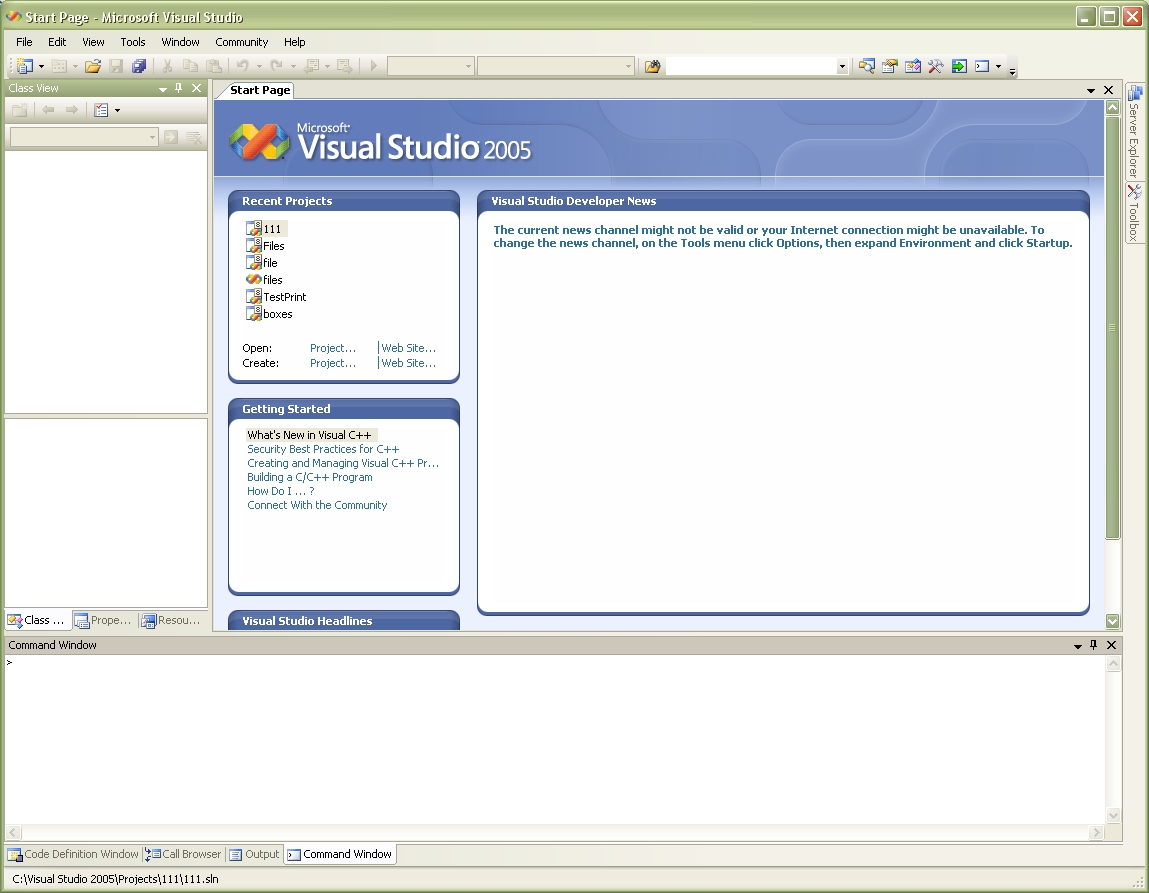Open the Command Window position dropdown arrow
1149x893 pixels.
(x=1077, y=645)
